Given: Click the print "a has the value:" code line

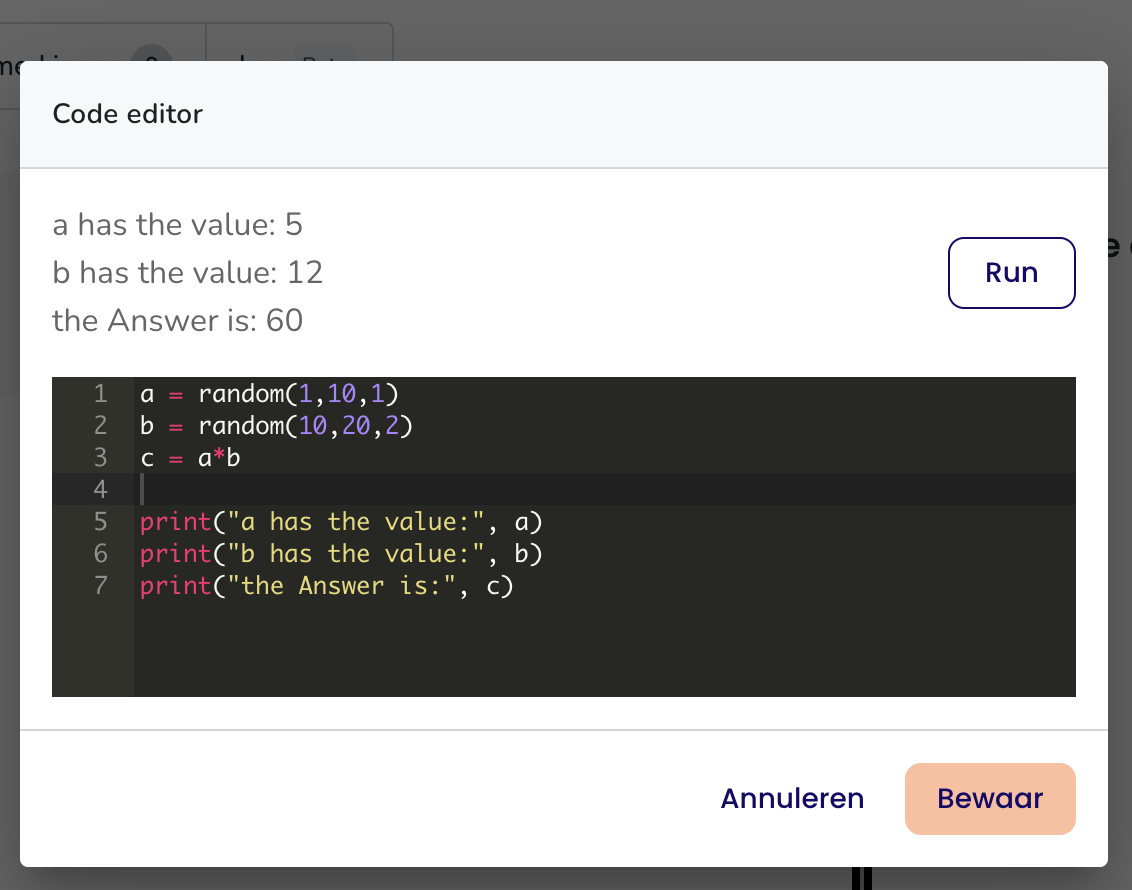Looking at the screenshot, I should click(x=341, y=522).
